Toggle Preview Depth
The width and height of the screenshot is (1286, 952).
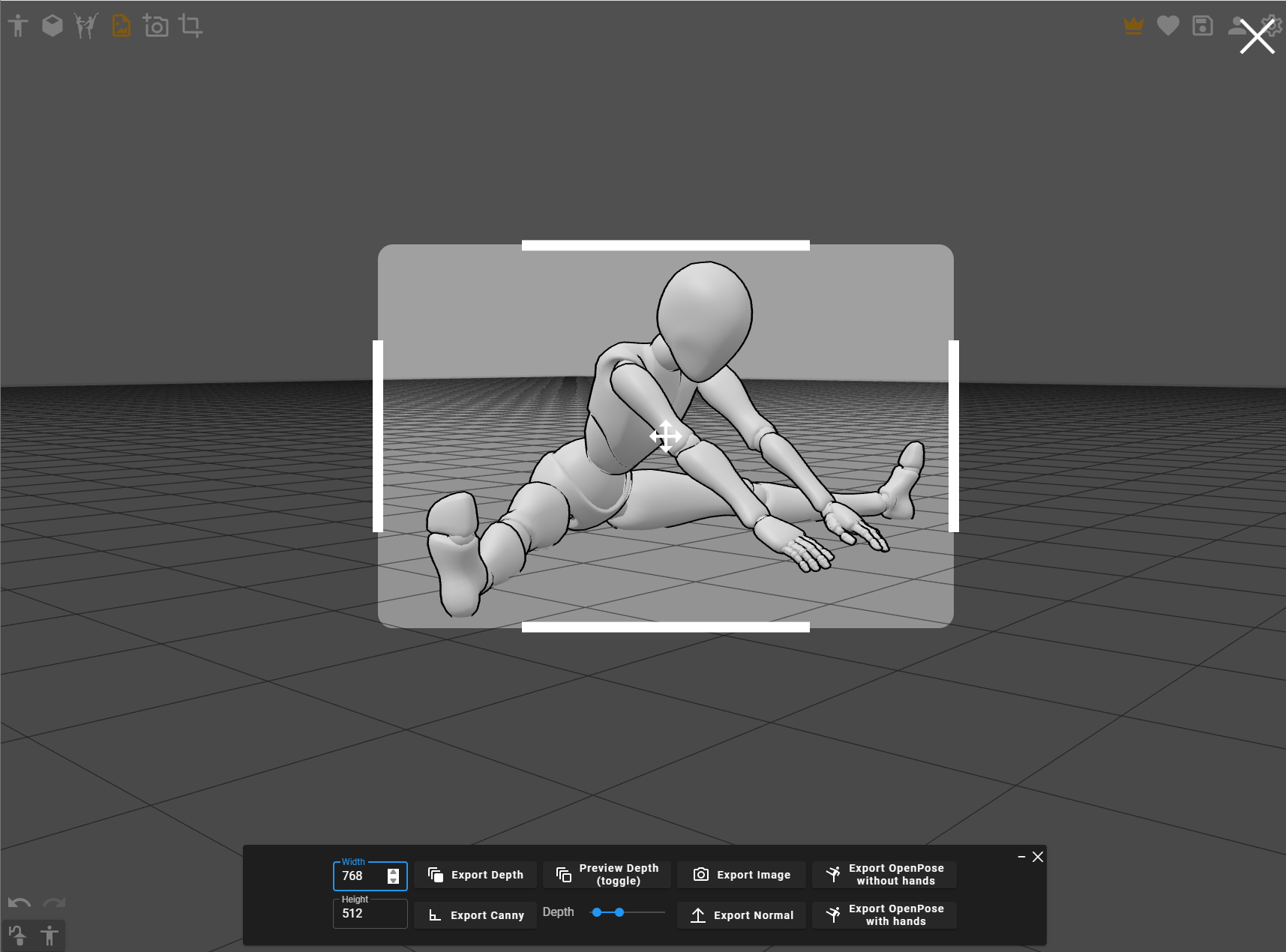(x=607, y=875)
